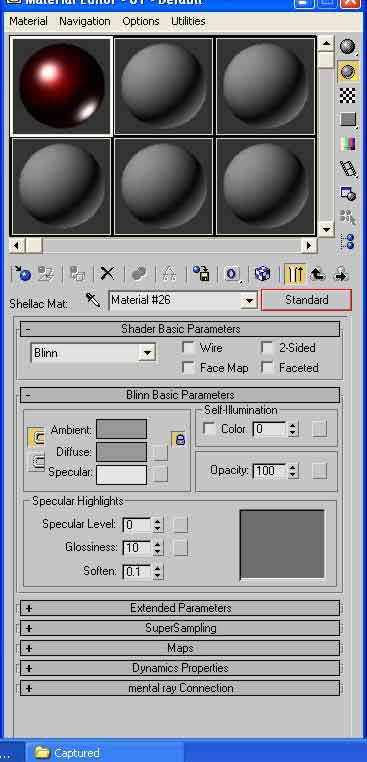Click the Specular color swatch
367x762 pixels.
point(122,475)
